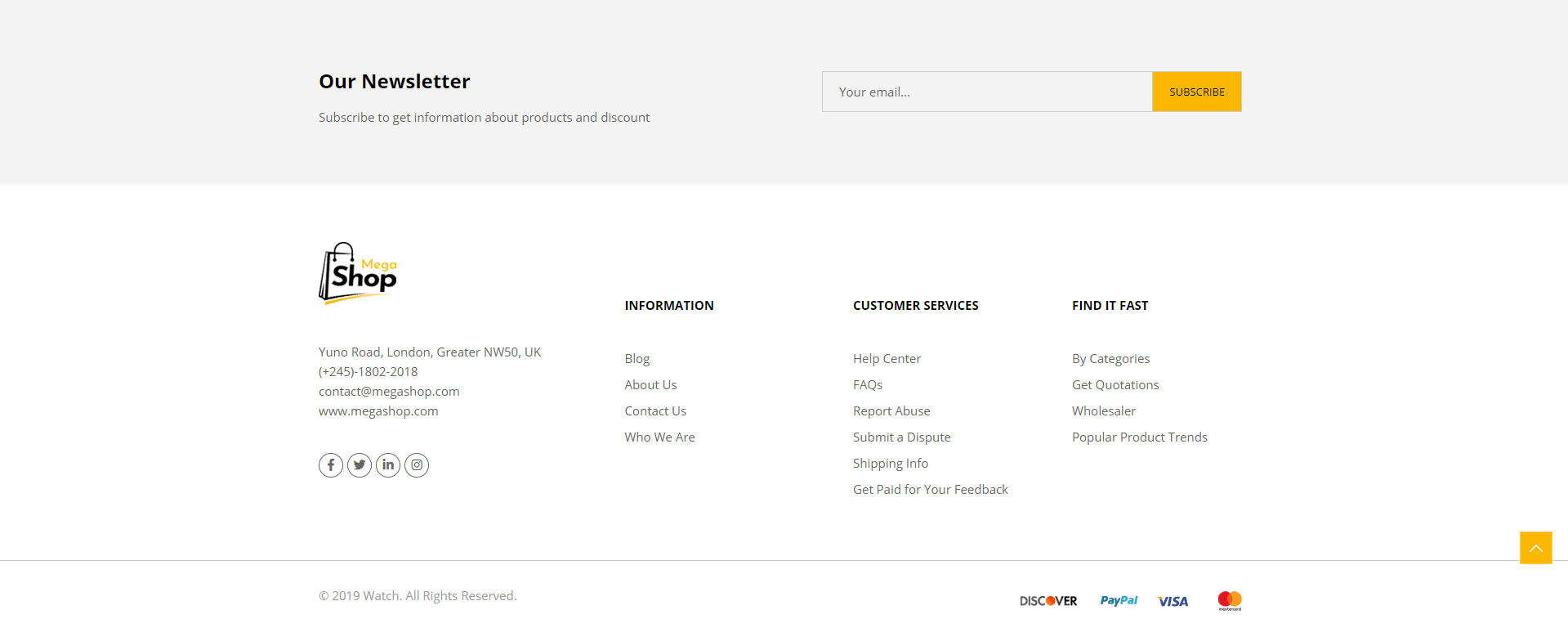The height and width of the screenshot is (619, 1568).
Task: Click the PayPal payment logo
Action: [1119, 600]
